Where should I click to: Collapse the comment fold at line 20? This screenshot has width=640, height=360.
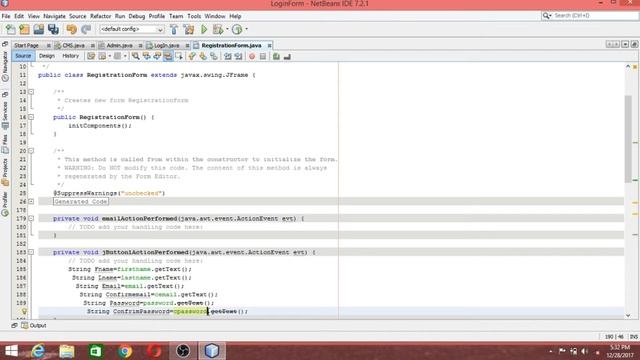tap(31, 151)
